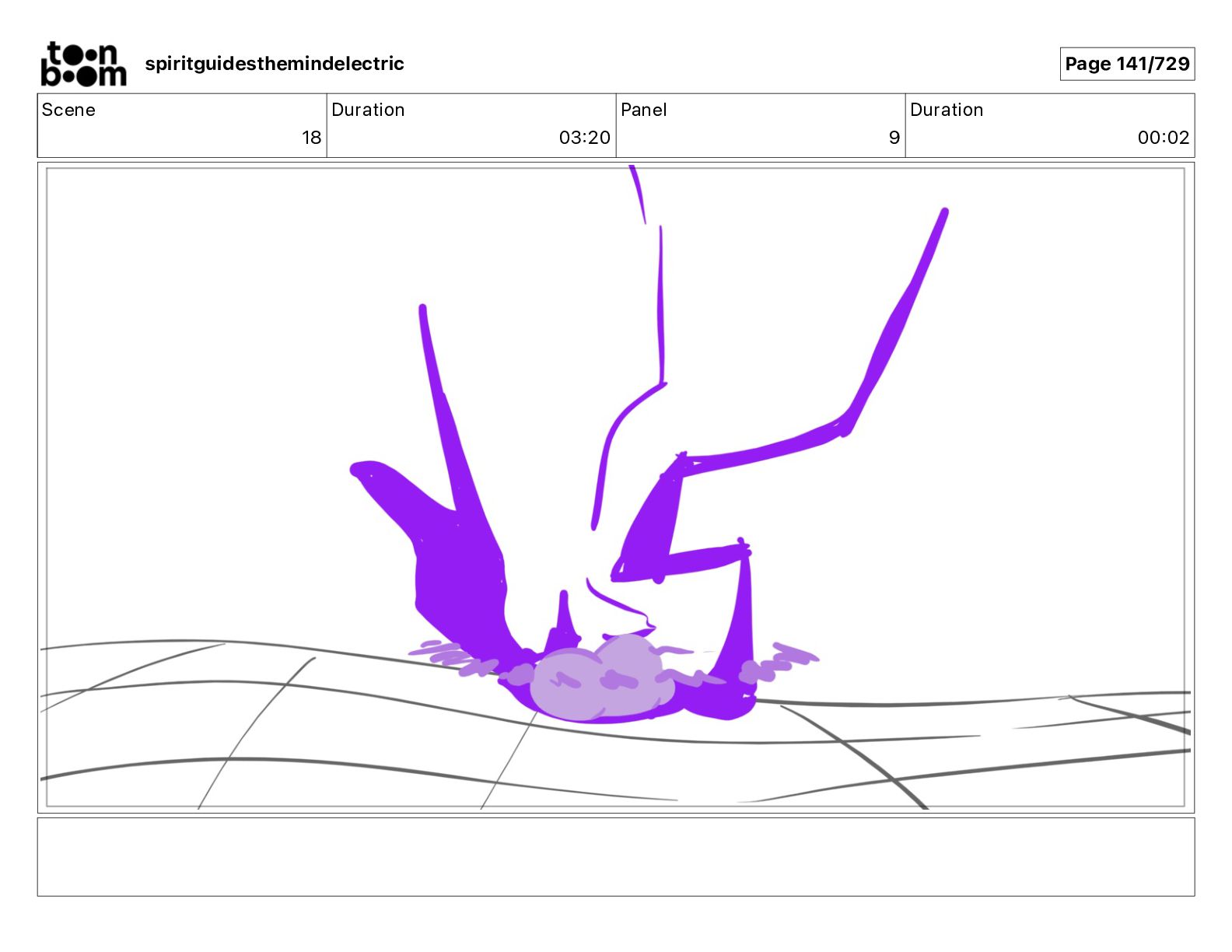The height and width of the screenshot is (952, 1232).
Task: Click the storyboard panel drawing thumbnail
Action: (616, 488)
